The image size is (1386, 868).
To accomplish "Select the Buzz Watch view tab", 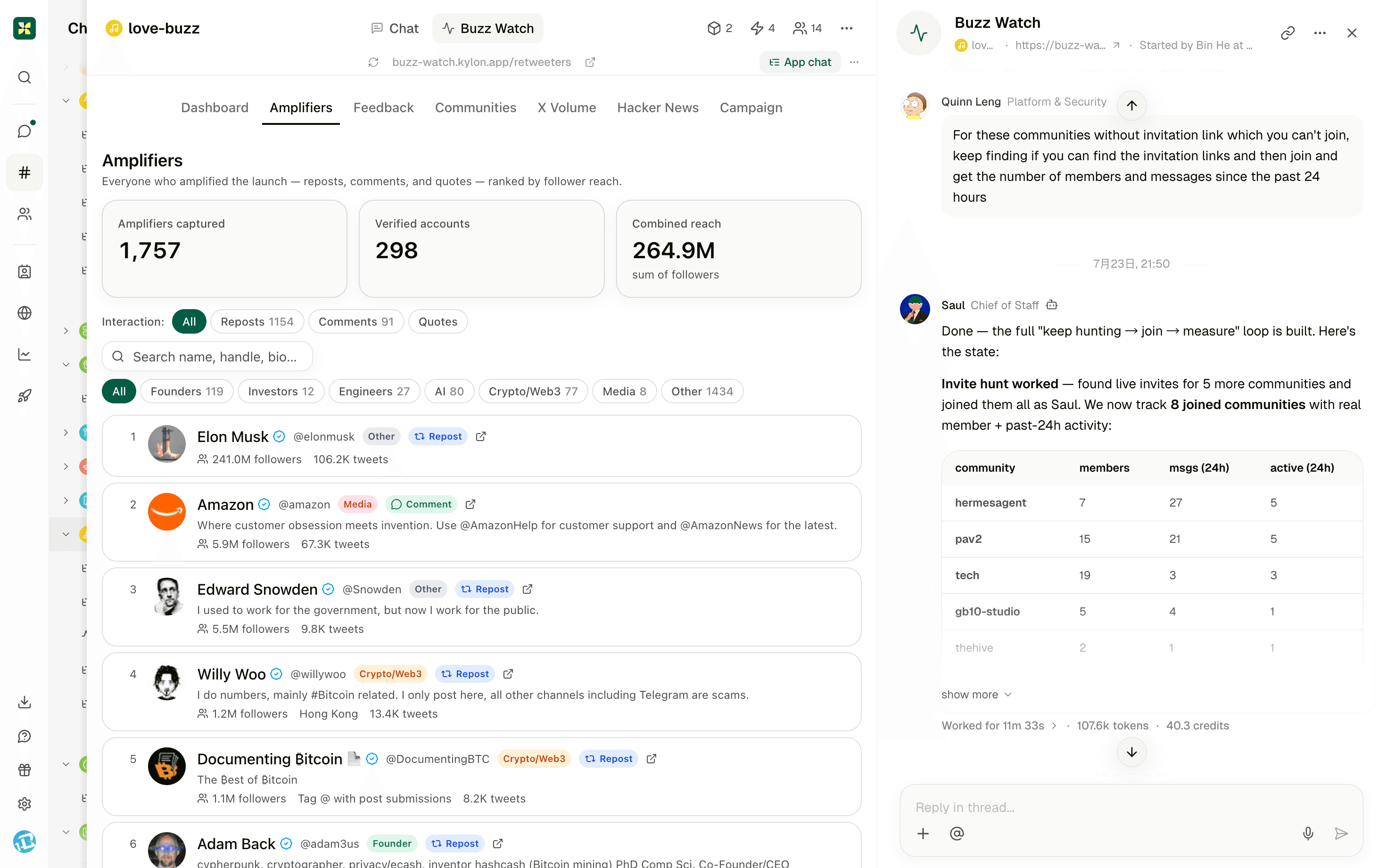I will pyautogui.click(x=488, y=28).
